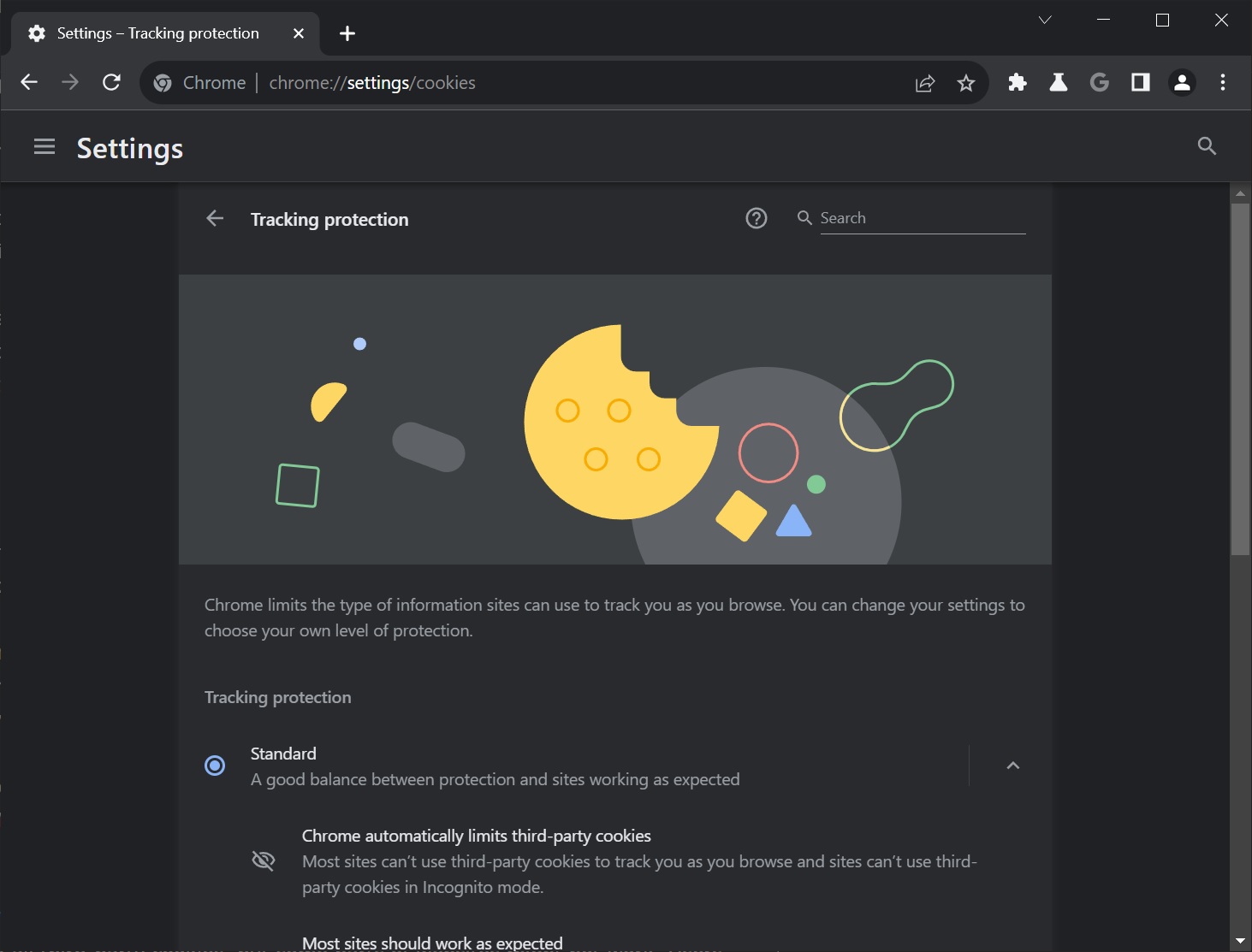Click the Google G extension icon
Screen dimensions: 1252x952
tap(1099, 82)
